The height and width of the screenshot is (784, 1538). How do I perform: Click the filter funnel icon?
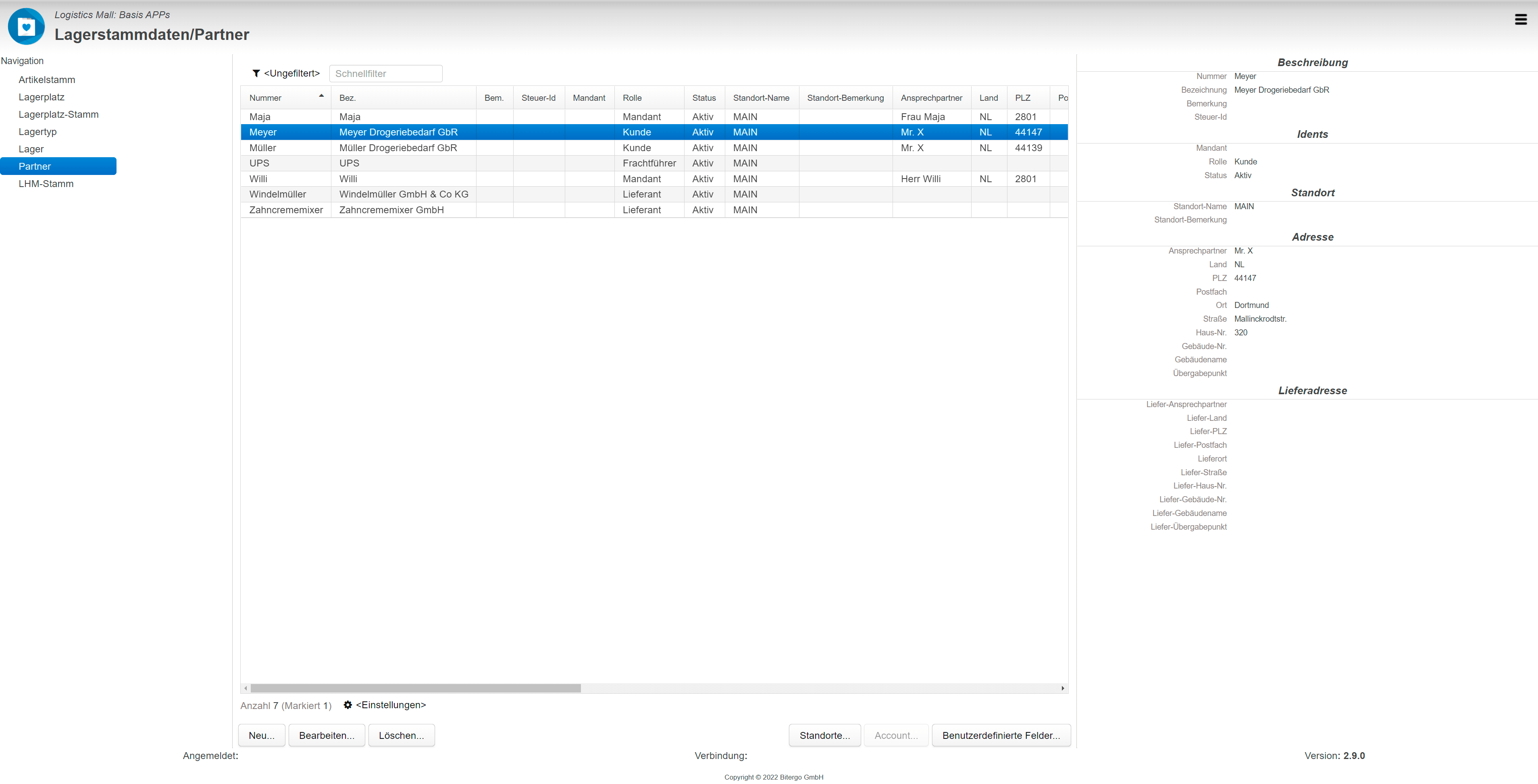256,73
